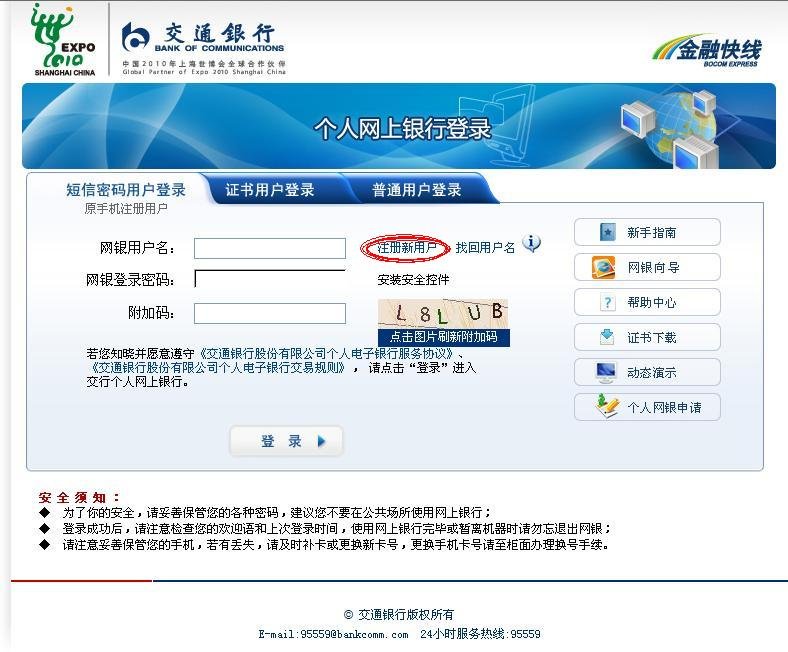Click 点击图片刷新附加码 to refresh captcha
Image resolution: width=788 pixels, height=652 pixels.
[x=444, y=337]
